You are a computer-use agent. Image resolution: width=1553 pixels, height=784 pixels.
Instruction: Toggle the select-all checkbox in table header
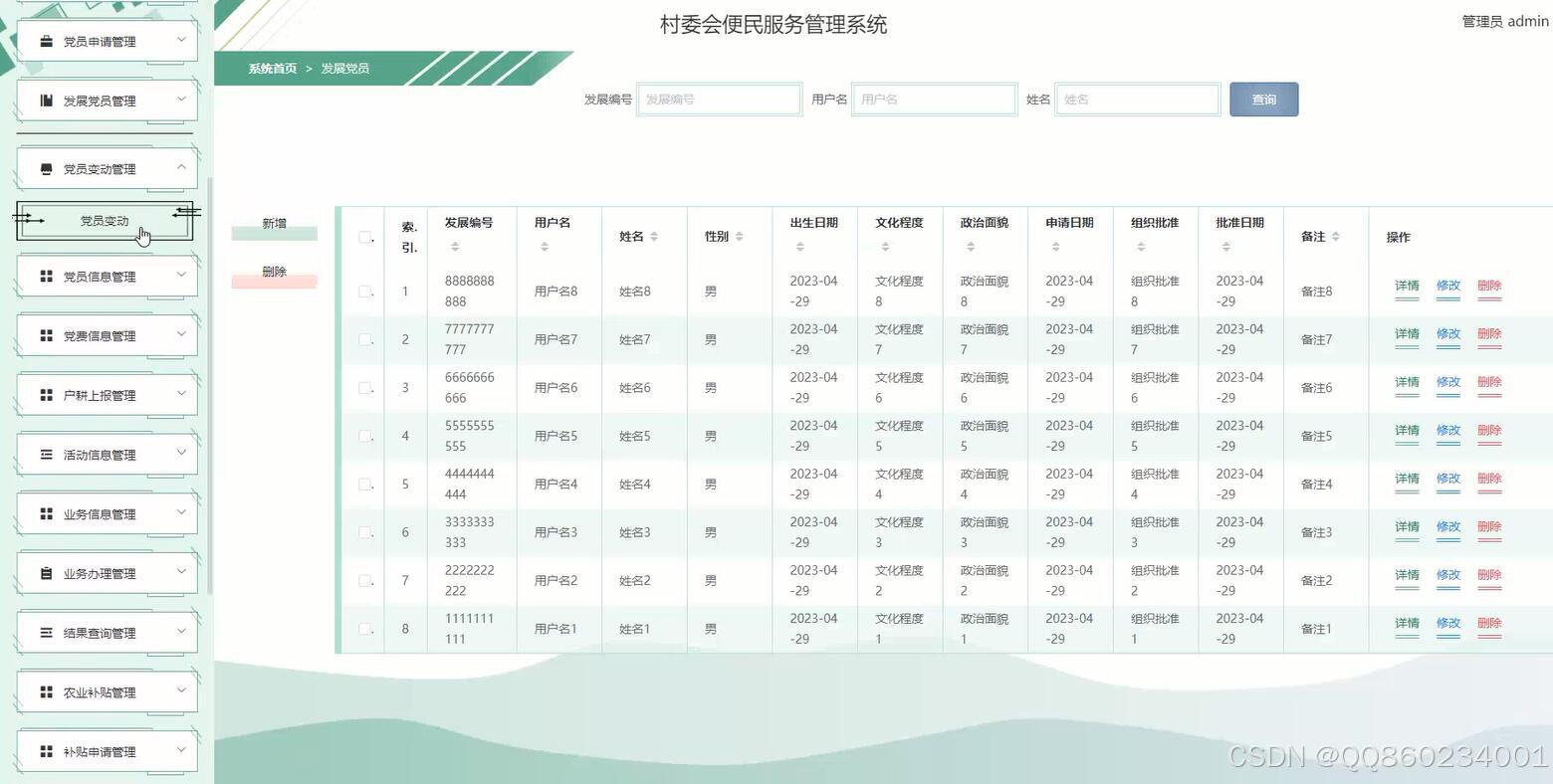point(365,237)
